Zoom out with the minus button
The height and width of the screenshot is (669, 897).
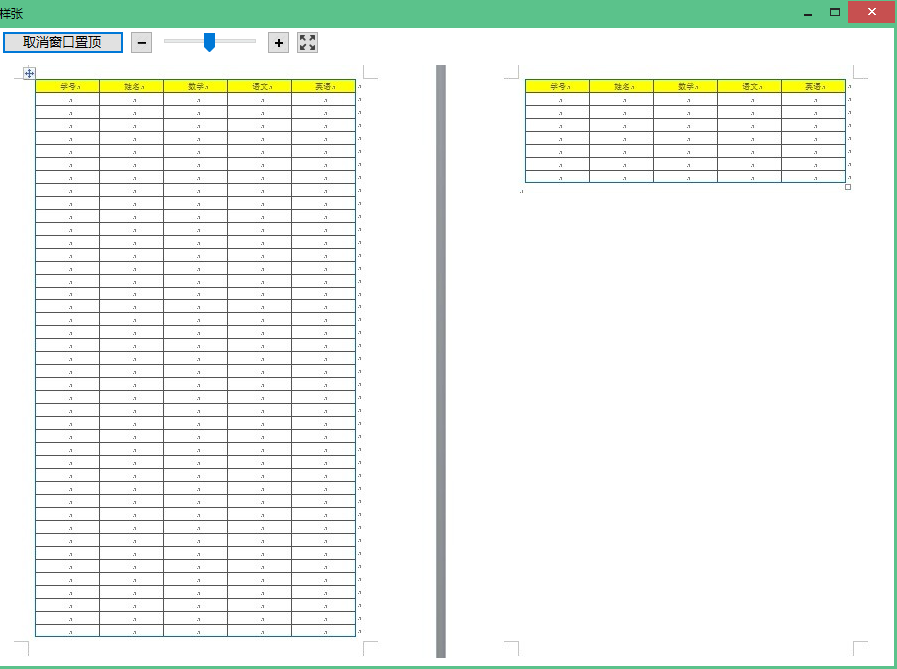[141, 42]
